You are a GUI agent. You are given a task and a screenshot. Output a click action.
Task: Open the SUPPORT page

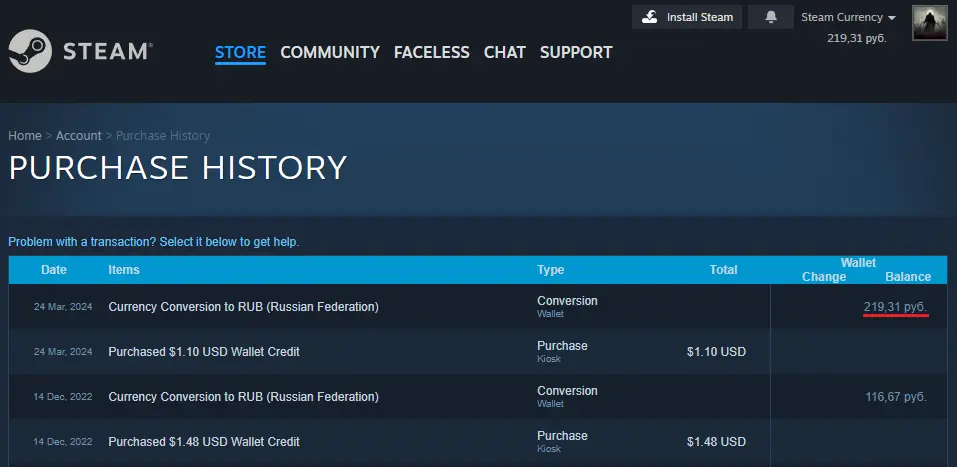tap(576, 52)
